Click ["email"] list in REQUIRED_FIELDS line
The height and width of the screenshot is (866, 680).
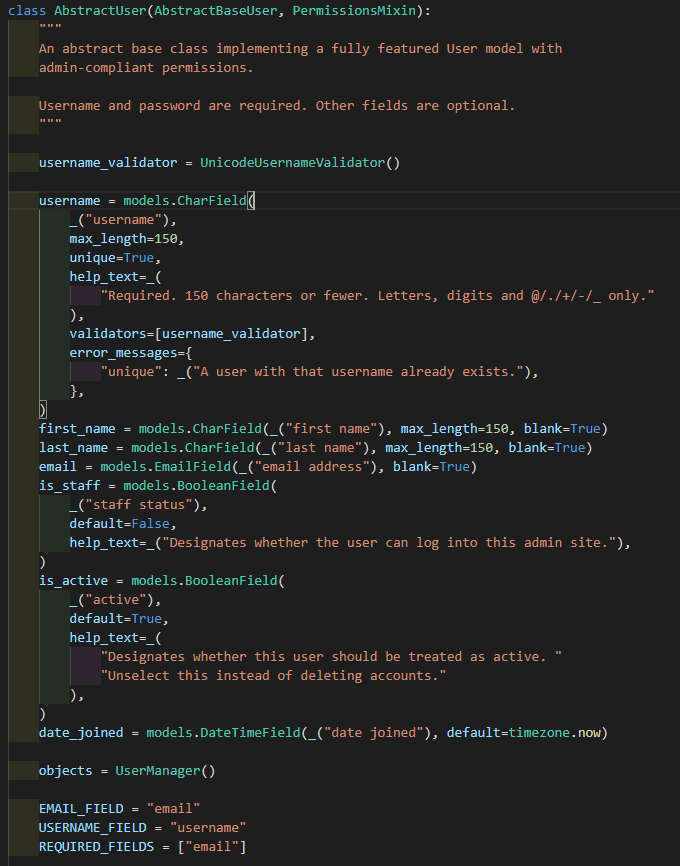pyautogui.click(x=212, y=846)
